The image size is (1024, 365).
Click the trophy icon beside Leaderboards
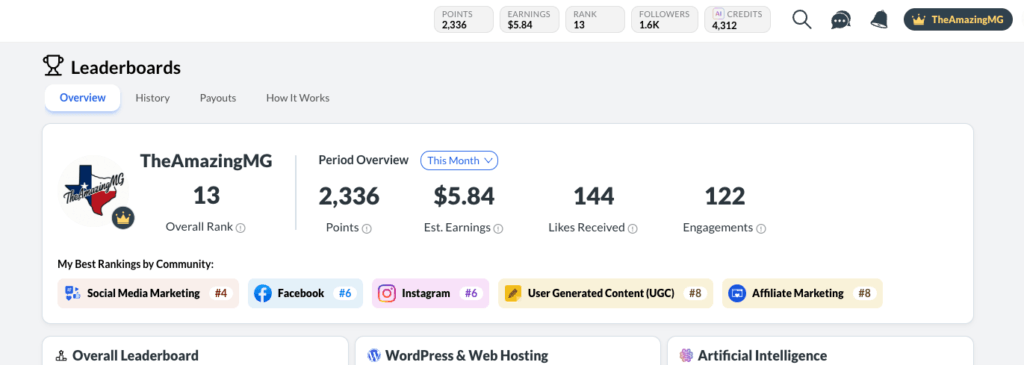pos(53,66)
